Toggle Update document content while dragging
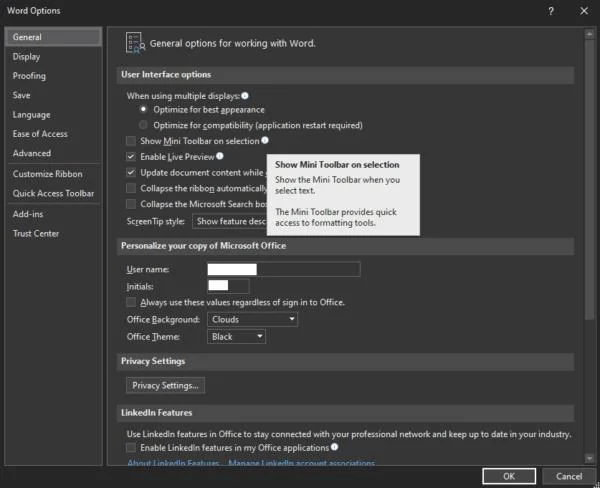 pyautogui.click(x=131, y=173)
